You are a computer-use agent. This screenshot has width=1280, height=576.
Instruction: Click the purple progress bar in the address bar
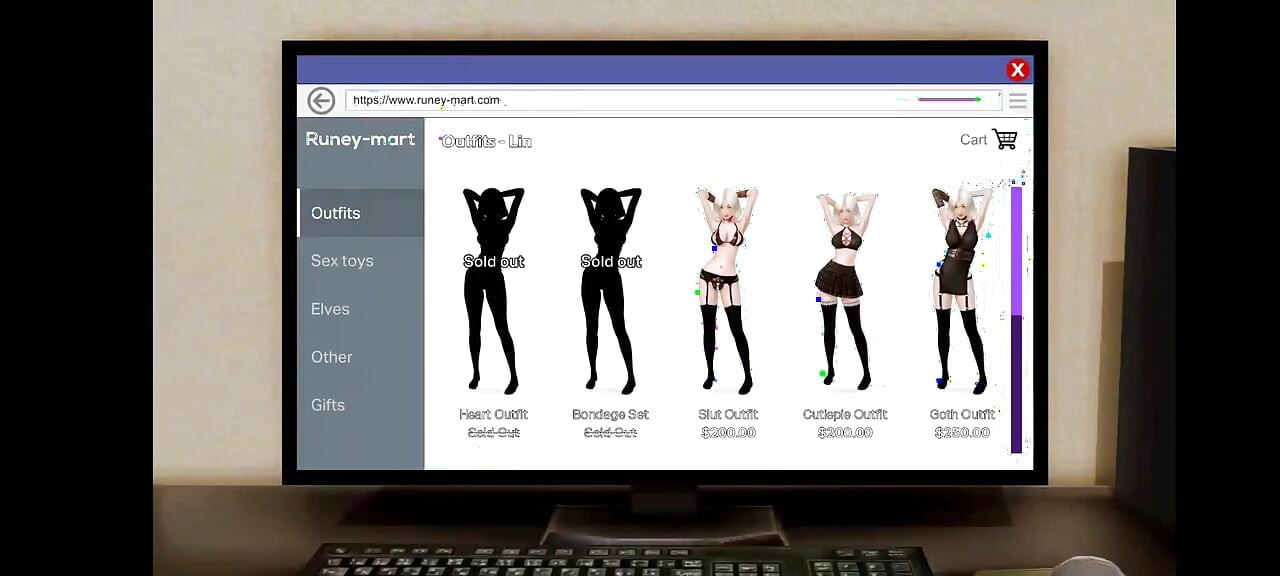click(x=948, y=100)
